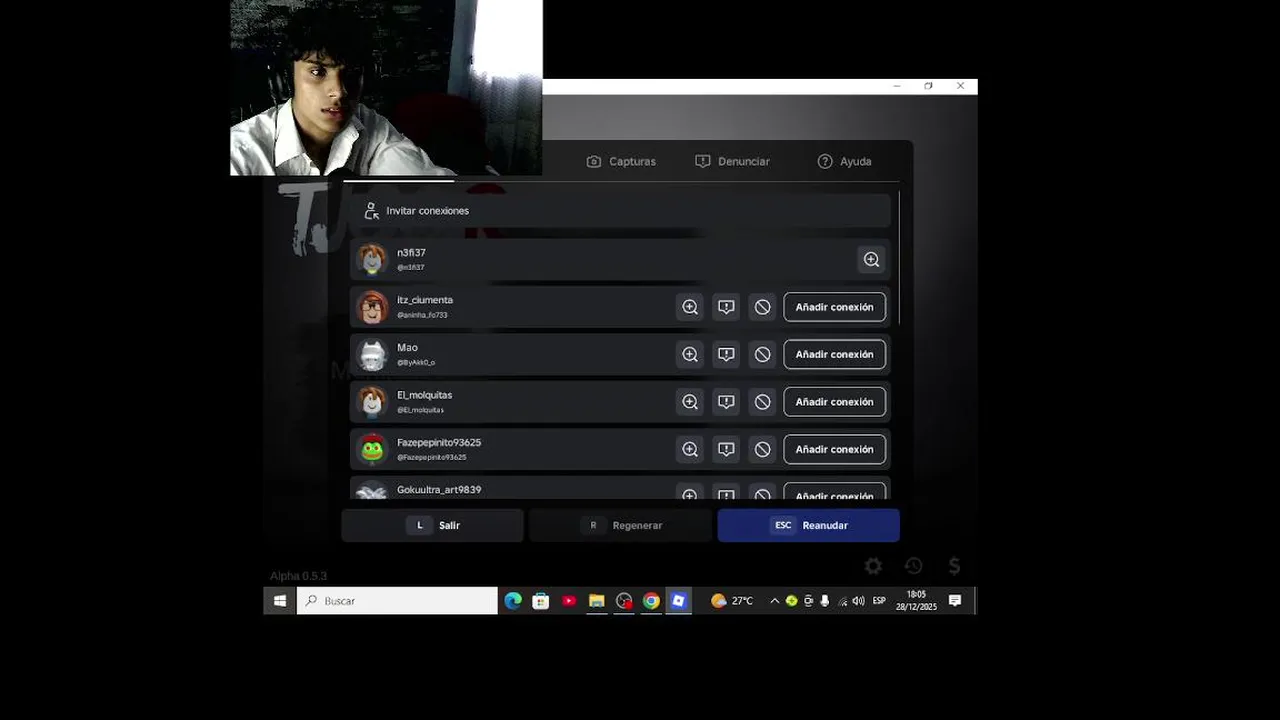Inspect avatar of n3fi37
The width and height of the screenshot is (1280, 720).
coord(872,260)
